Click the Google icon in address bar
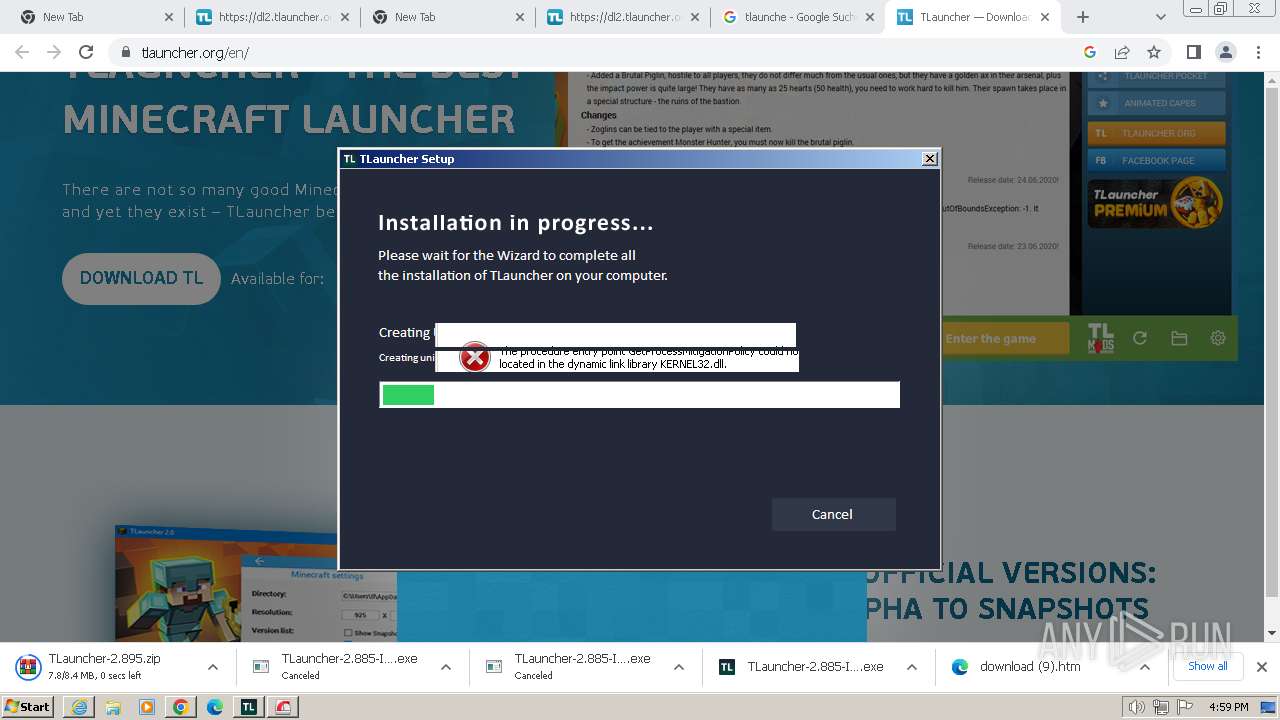Screen dimensions: 1280x720 (1090, 52)
